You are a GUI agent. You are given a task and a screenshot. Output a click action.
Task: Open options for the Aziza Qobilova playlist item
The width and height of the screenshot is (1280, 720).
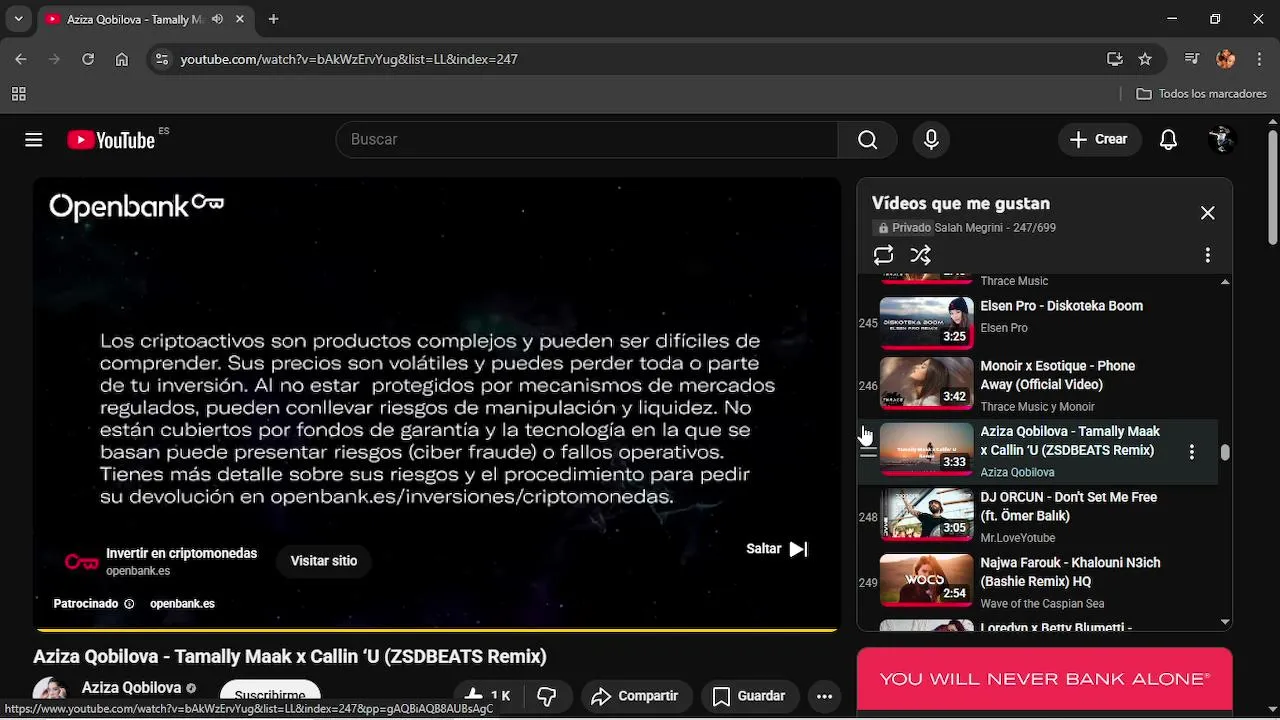tap(1191, 452)
